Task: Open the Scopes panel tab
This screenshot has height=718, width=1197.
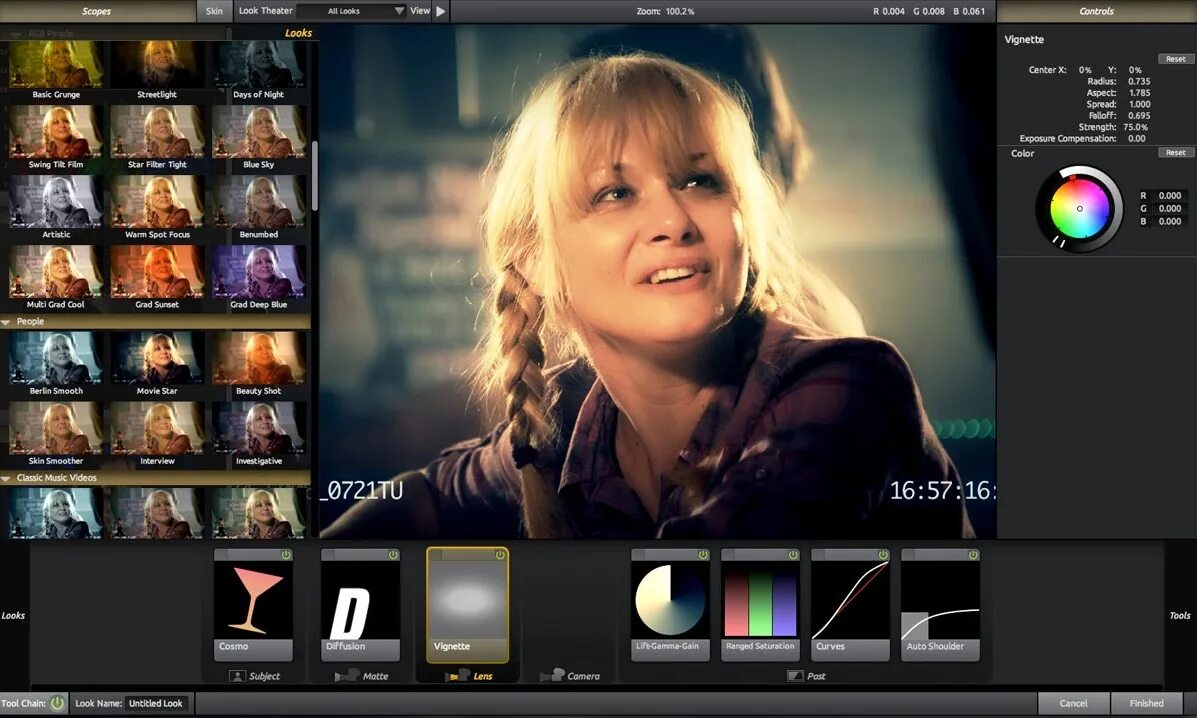Action: [x=97, y=11]
